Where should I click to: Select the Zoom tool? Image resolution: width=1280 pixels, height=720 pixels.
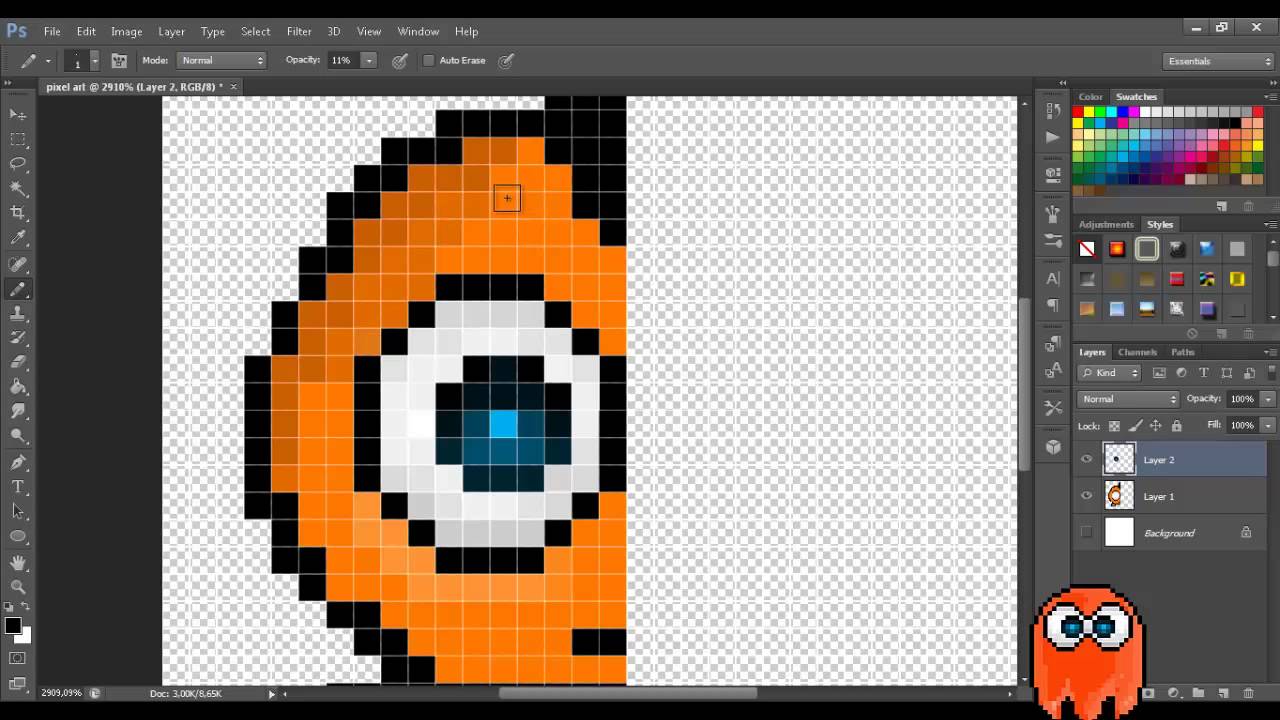[x=18, y=587]
